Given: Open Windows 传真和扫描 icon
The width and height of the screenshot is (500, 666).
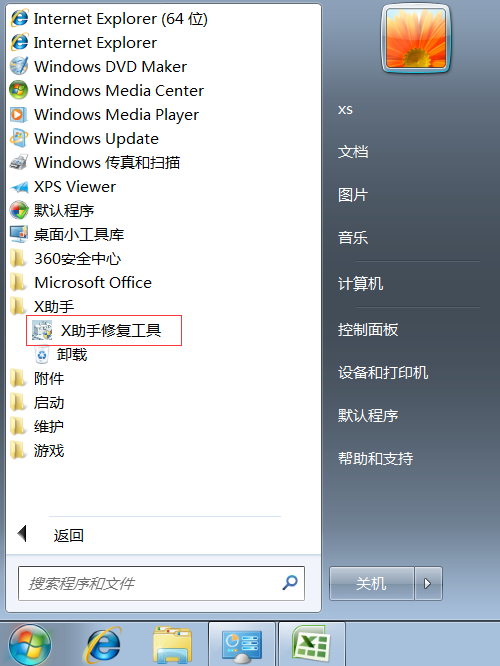Looking at the screenshot, I should coord(19,162).
